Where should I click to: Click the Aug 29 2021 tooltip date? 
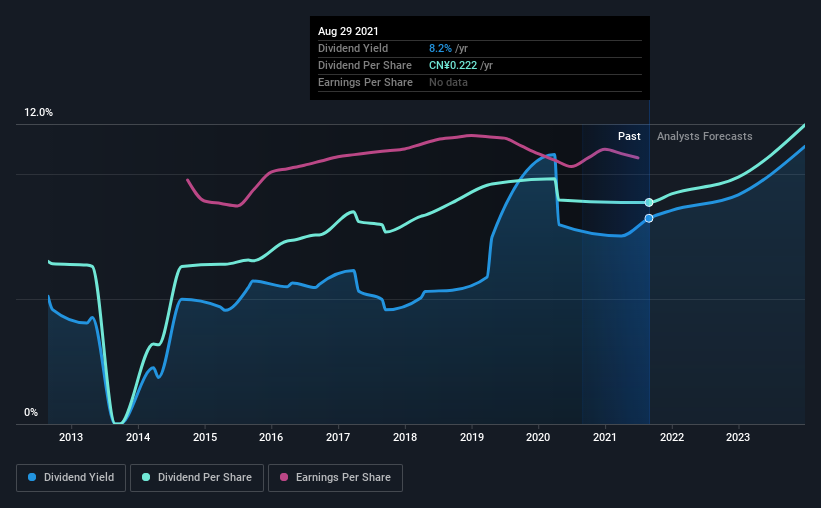click(x=348, y=31)
